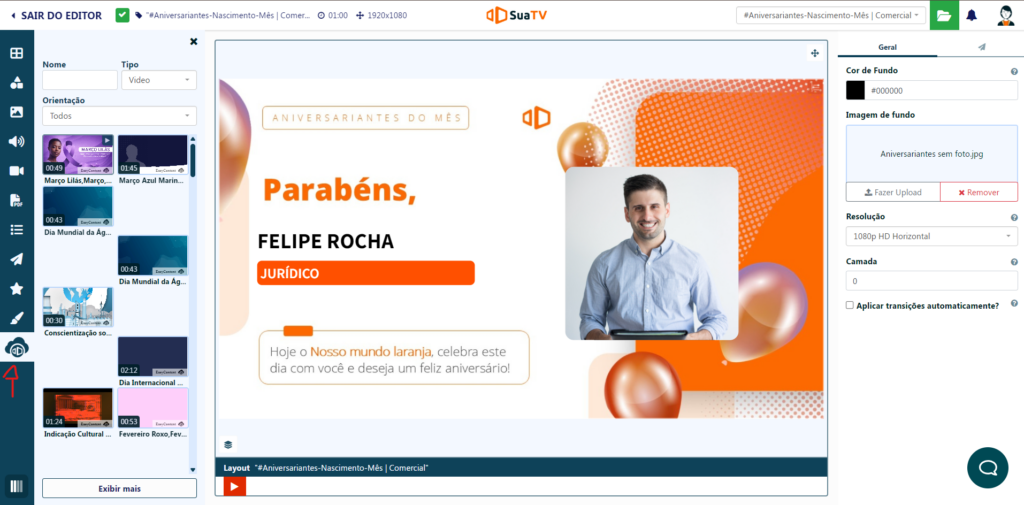Select the Março Lilás video thumbnail
The image size is (1024, 505).
point(77,155)
